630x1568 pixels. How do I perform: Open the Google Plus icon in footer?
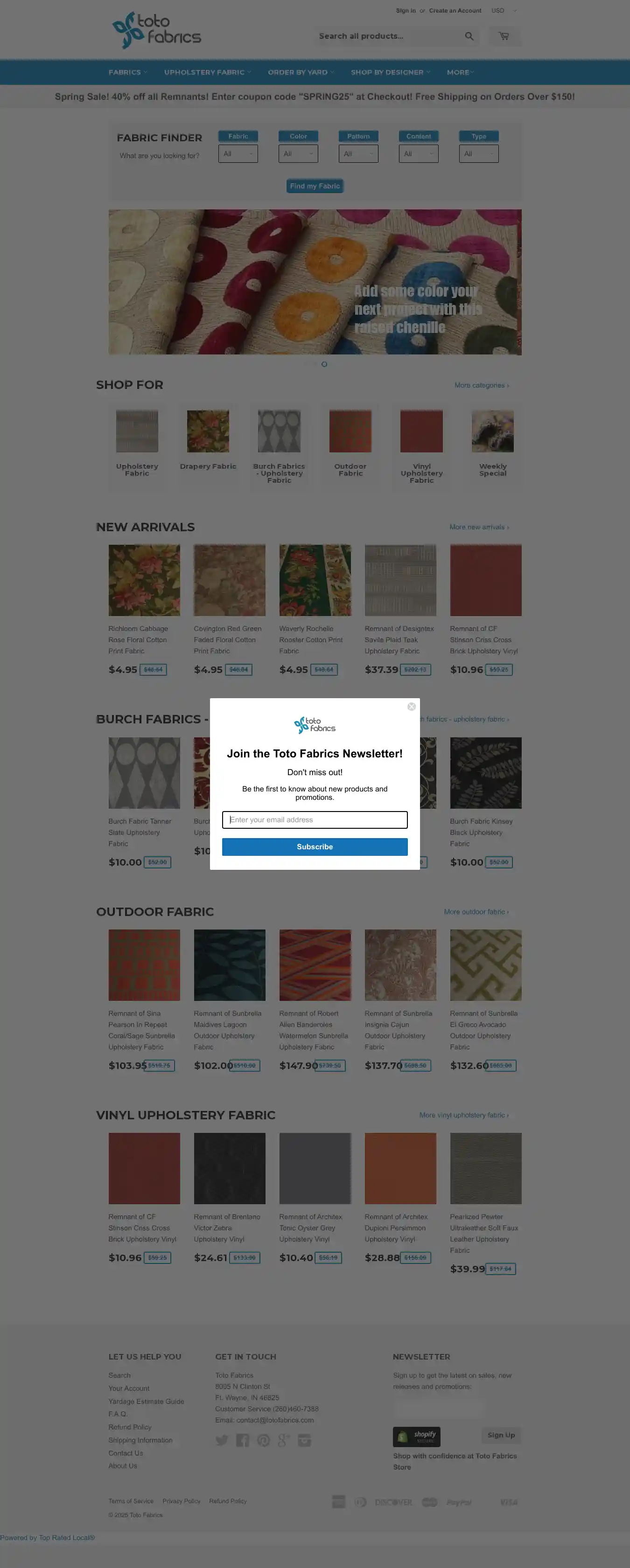tap(284, 1440)
